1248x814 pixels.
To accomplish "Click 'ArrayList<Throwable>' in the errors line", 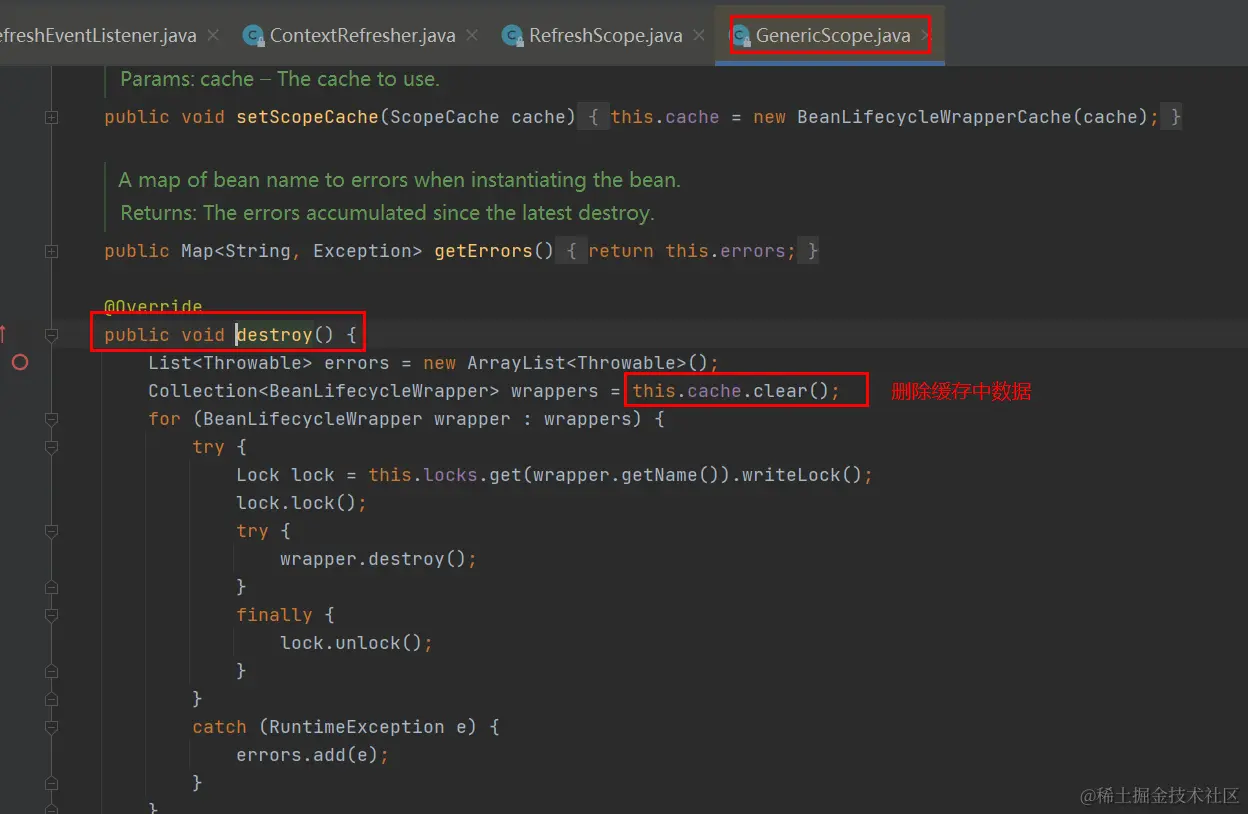I will coord(577,363).
